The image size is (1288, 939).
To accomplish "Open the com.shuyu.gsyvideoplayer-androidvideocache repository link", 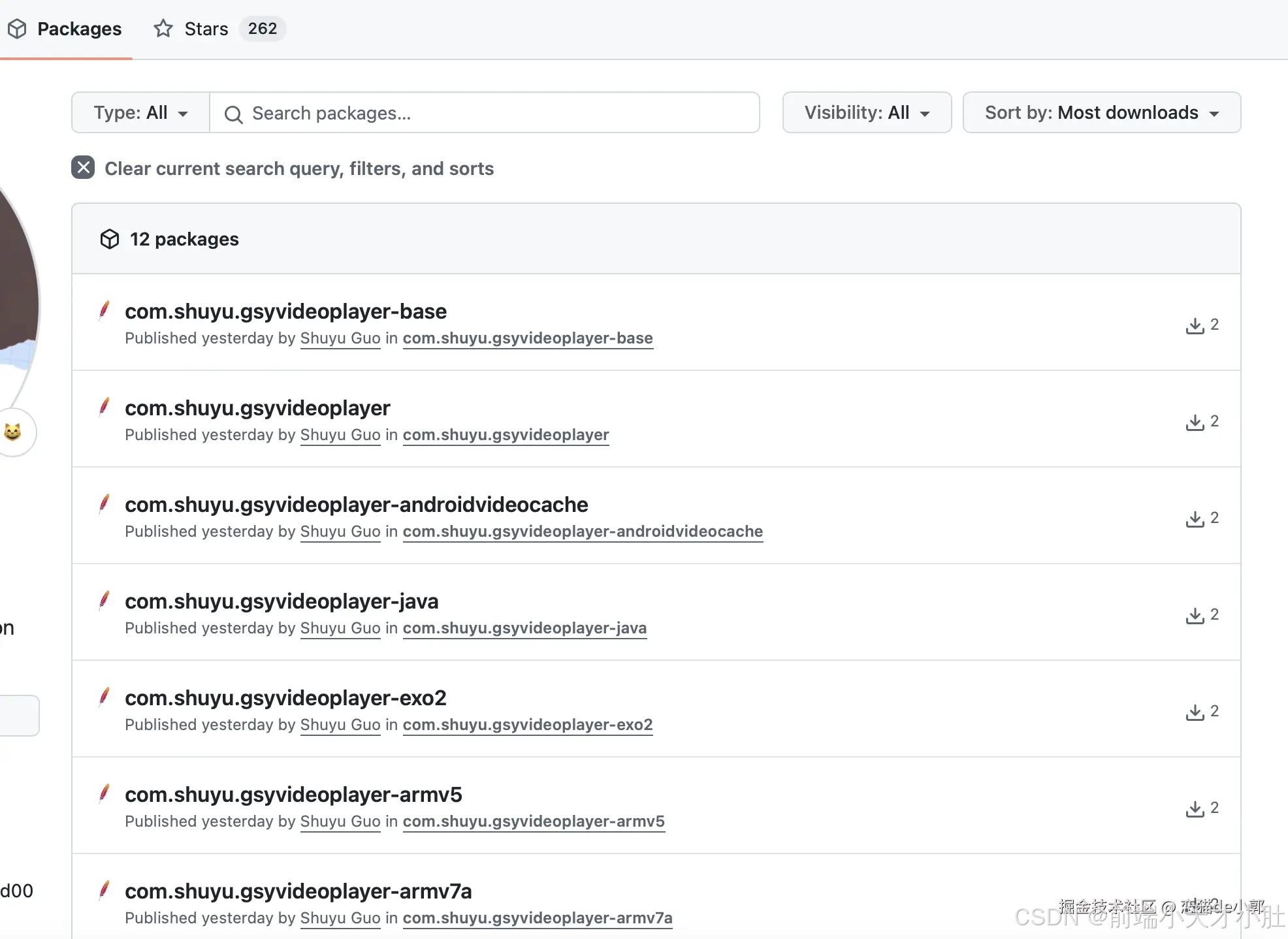I will 583,532.
